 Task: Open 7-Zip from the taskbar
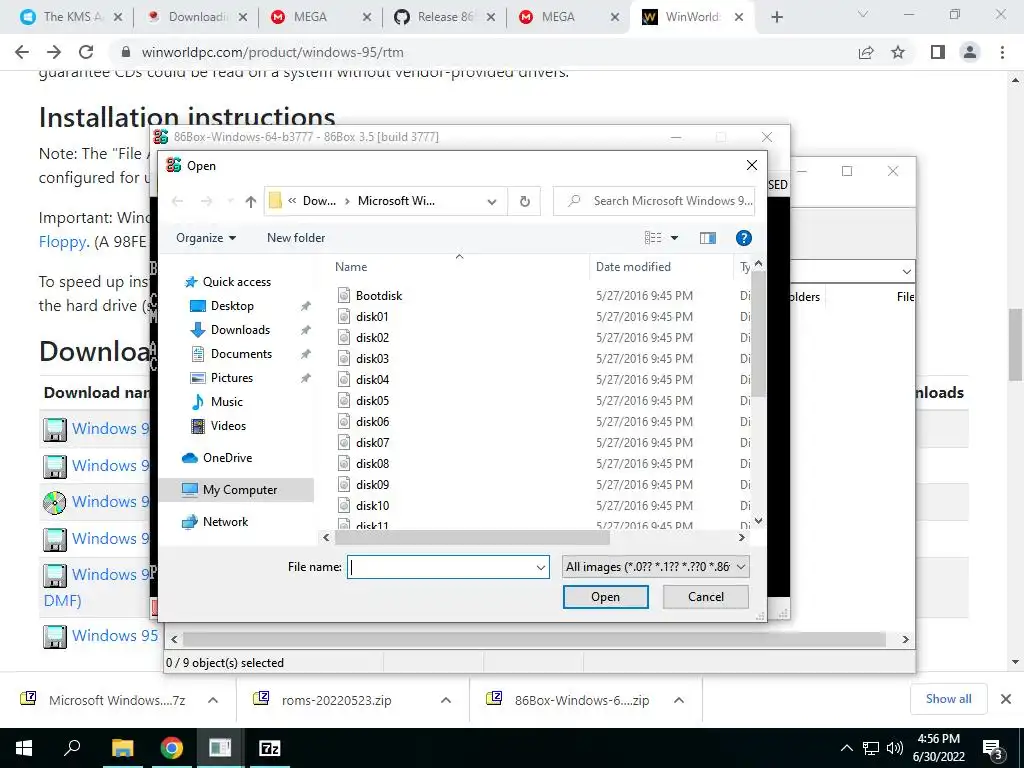point(270,748)
